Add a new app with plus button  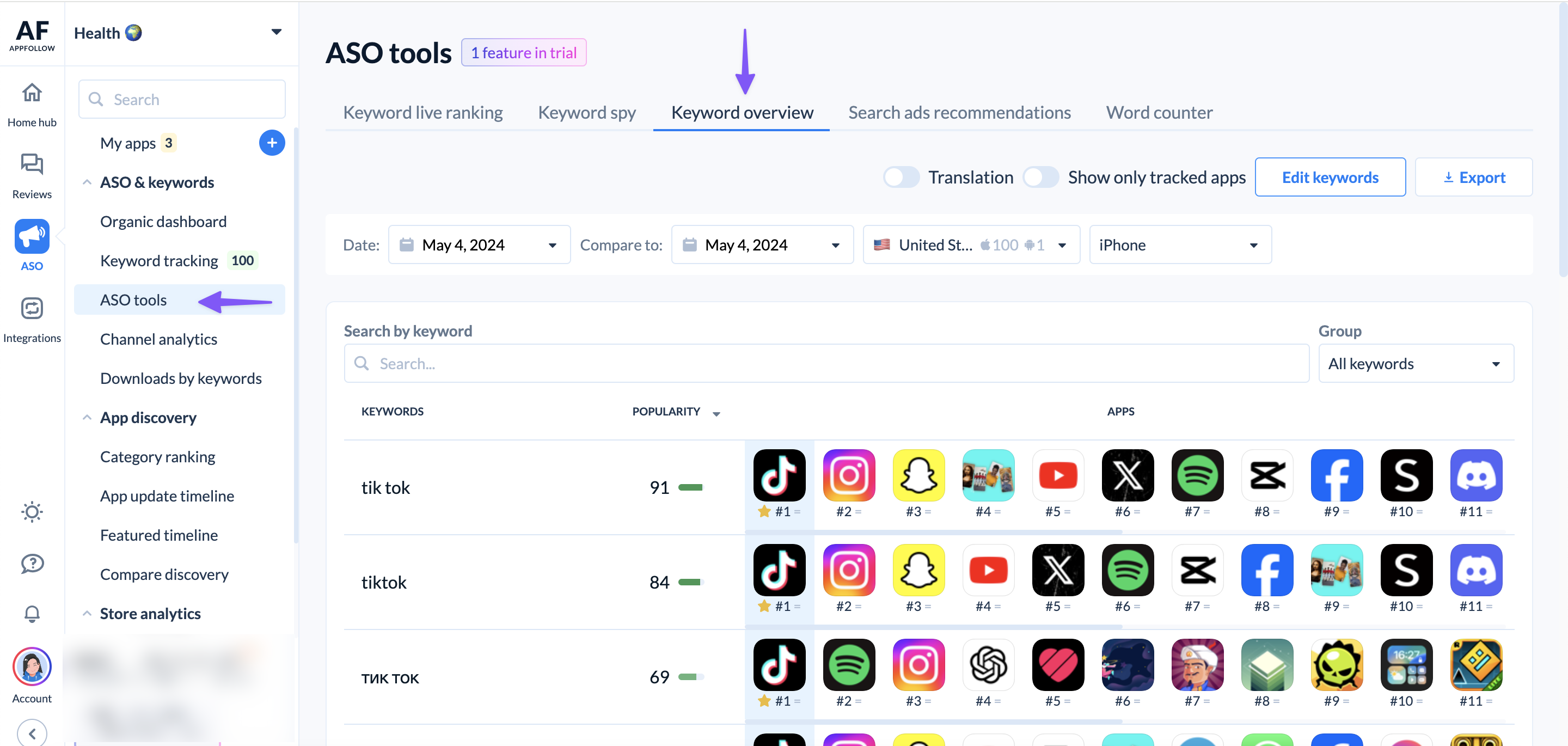pos(272,143)
